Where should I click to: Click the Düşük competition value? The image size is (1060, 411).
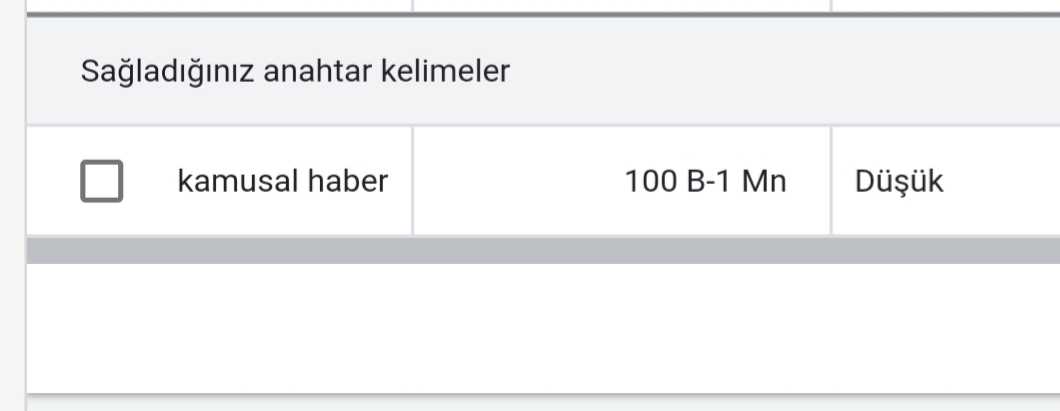pos(898,181)
